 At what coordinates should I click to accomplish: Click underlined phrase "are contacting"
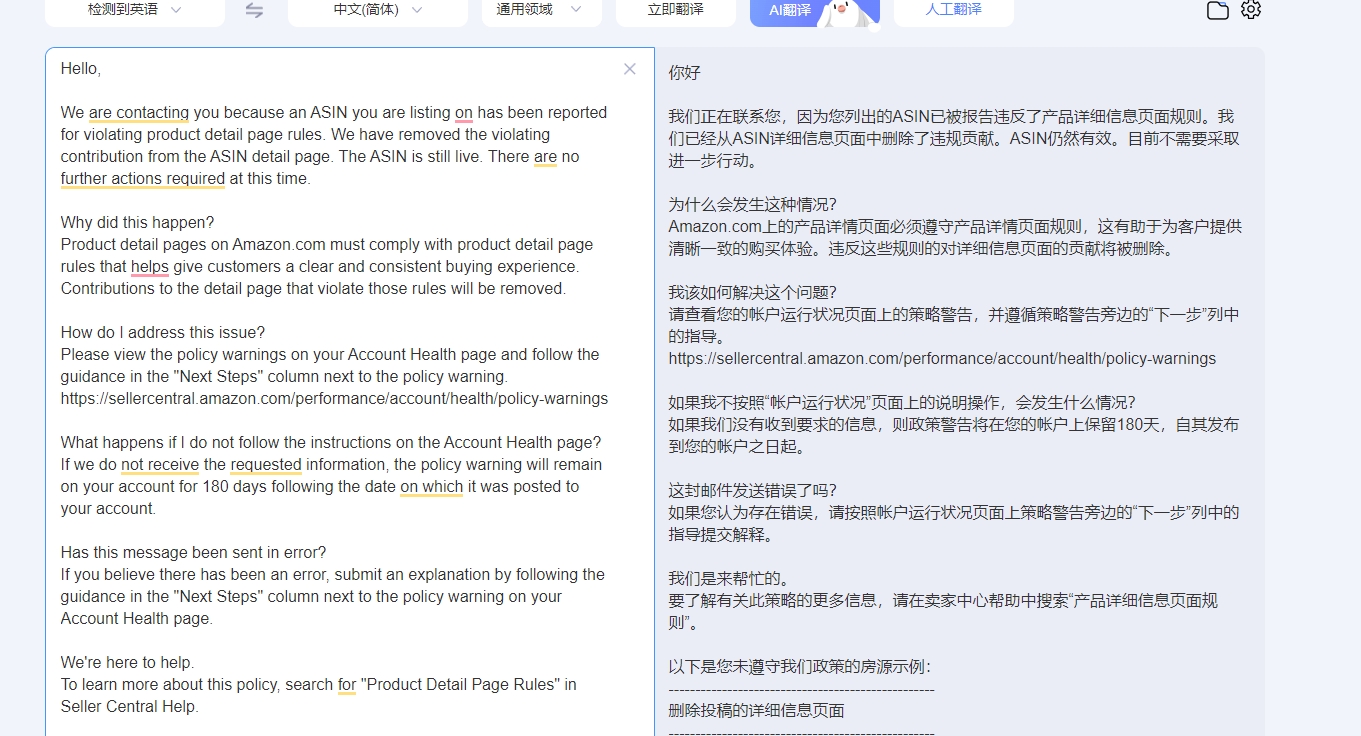click(x=139, y=113)
